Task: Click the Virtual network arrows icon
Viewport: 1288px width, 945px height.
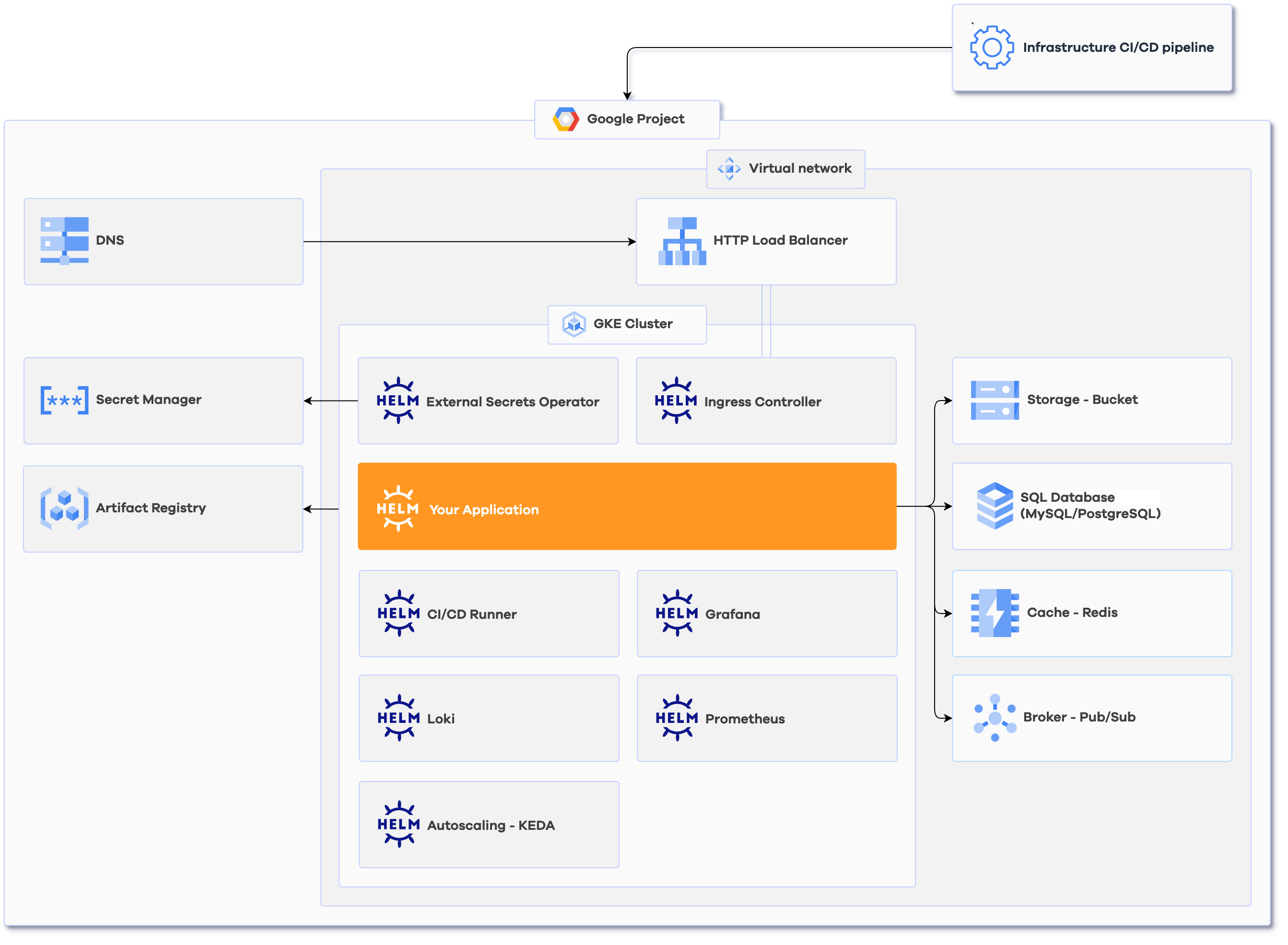Action: click(729, 169)
